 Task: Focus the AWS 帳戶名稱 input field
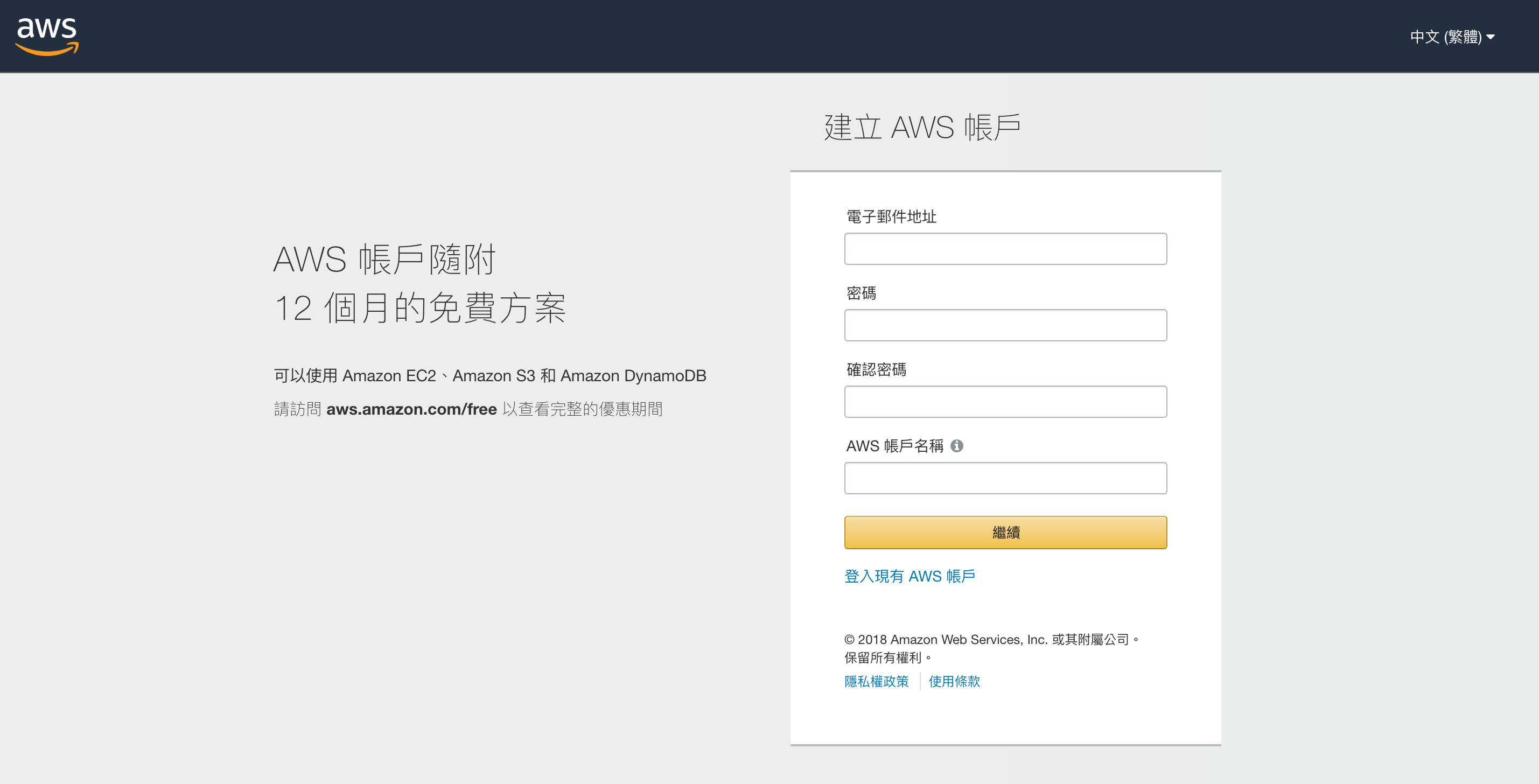pyautogui.click(x=1005, y=478)
